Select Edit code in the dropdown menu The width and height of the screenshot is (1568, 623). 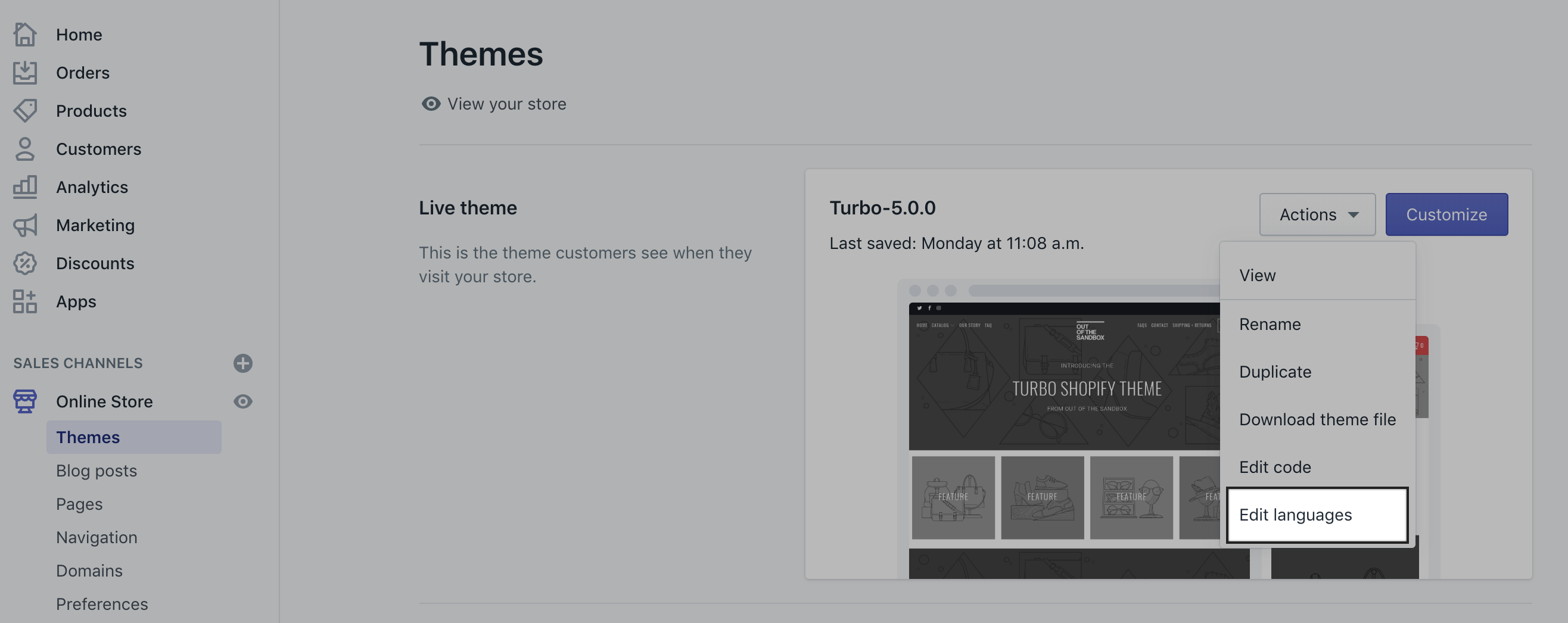point(1275,467)
